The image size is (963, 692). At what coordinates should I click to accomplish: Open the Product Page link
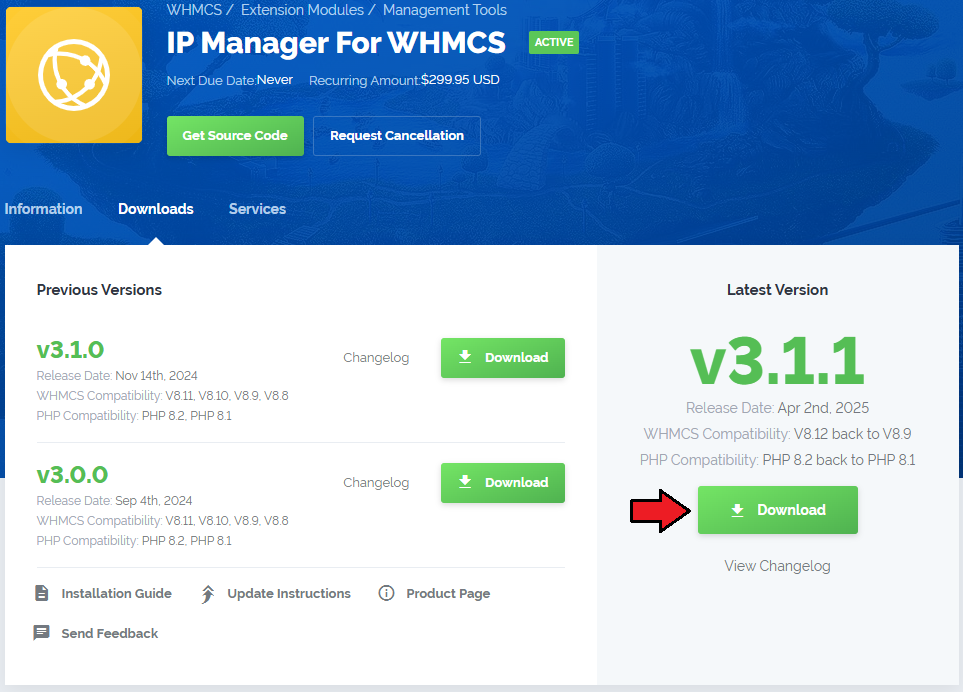[448, 593]
